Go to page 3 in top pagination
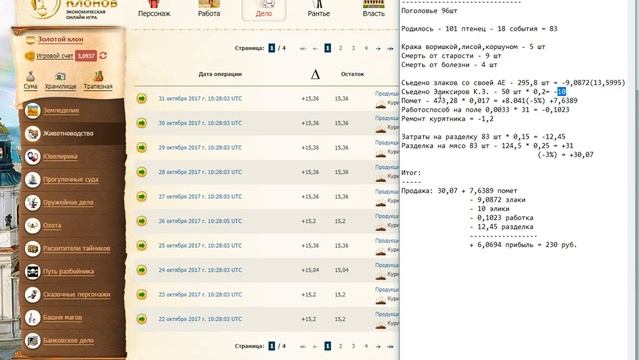The height and width of the screenshot is (360, 640). tap(353, 48)
